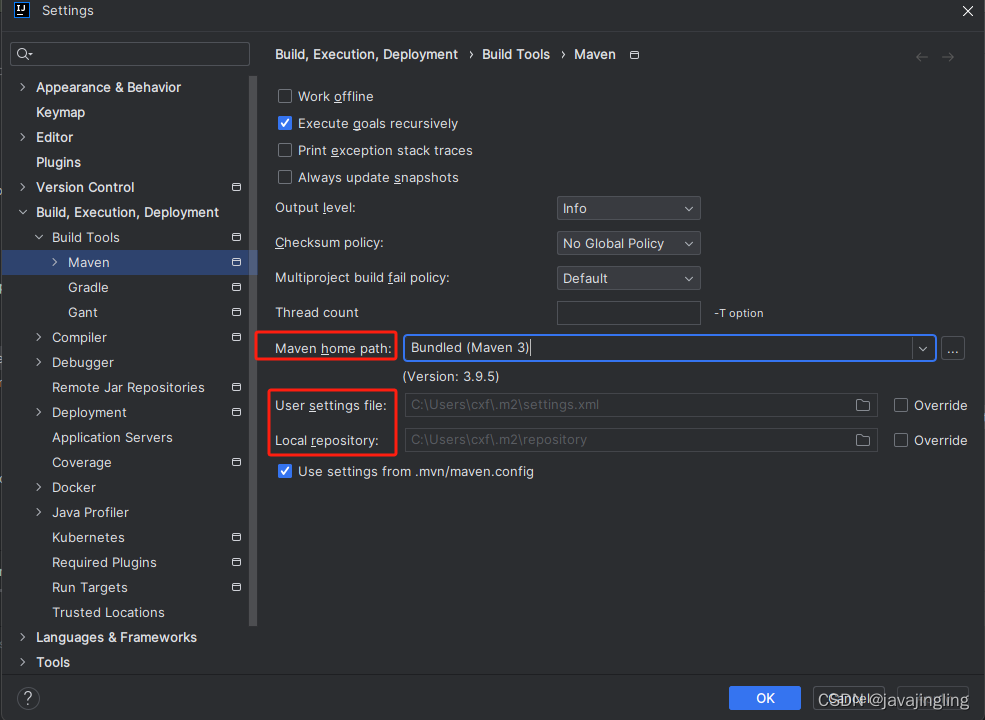This screenshot has height=720, width=985.
Task: Close the Settings dialog
Action: (x=967, y=11)
